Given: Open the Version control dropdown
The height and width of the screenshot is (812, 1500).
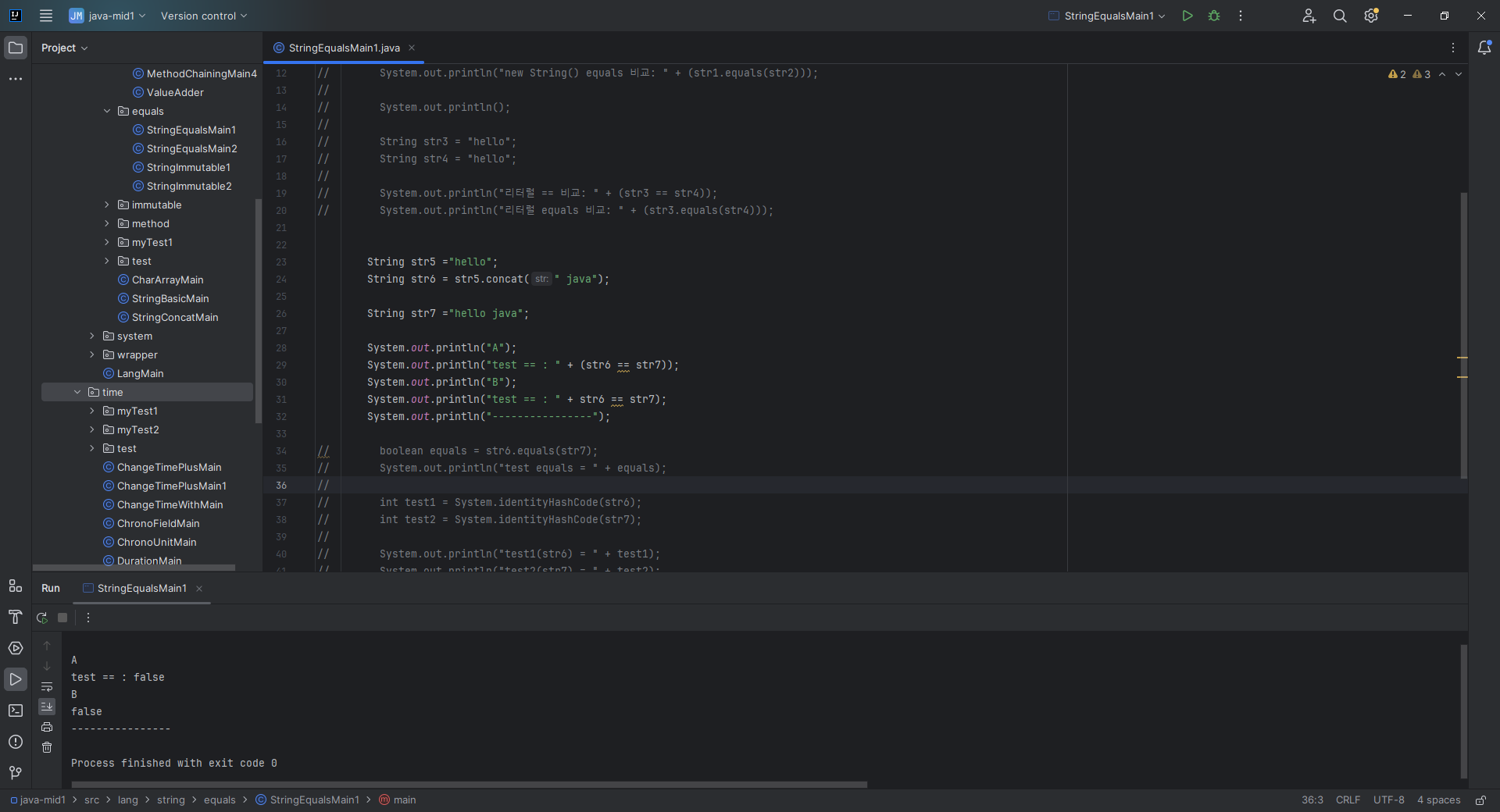Looking at the screenshot, I should [204, 16].
